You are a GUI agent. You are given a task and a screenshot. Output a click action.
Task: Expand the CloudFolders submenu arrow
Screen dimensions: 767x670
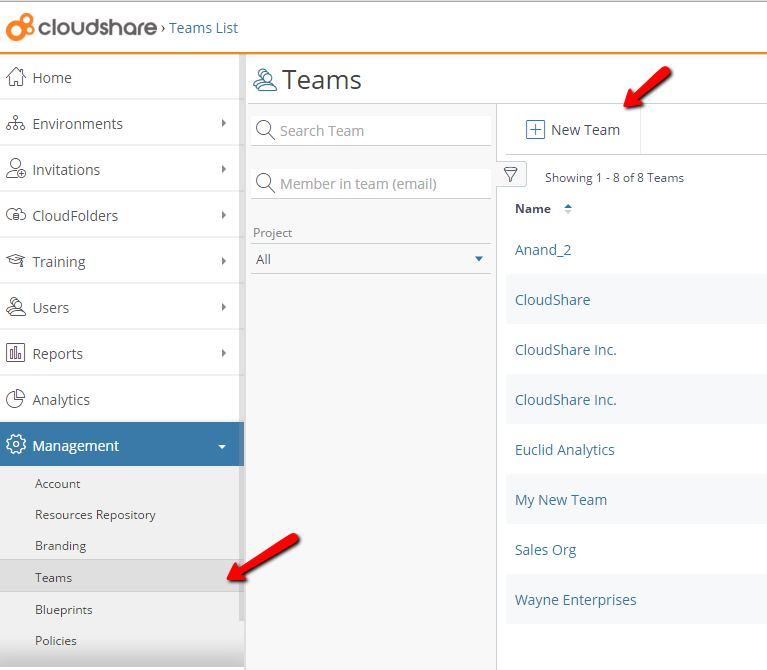pyautogui.click(x=224, y=215)
